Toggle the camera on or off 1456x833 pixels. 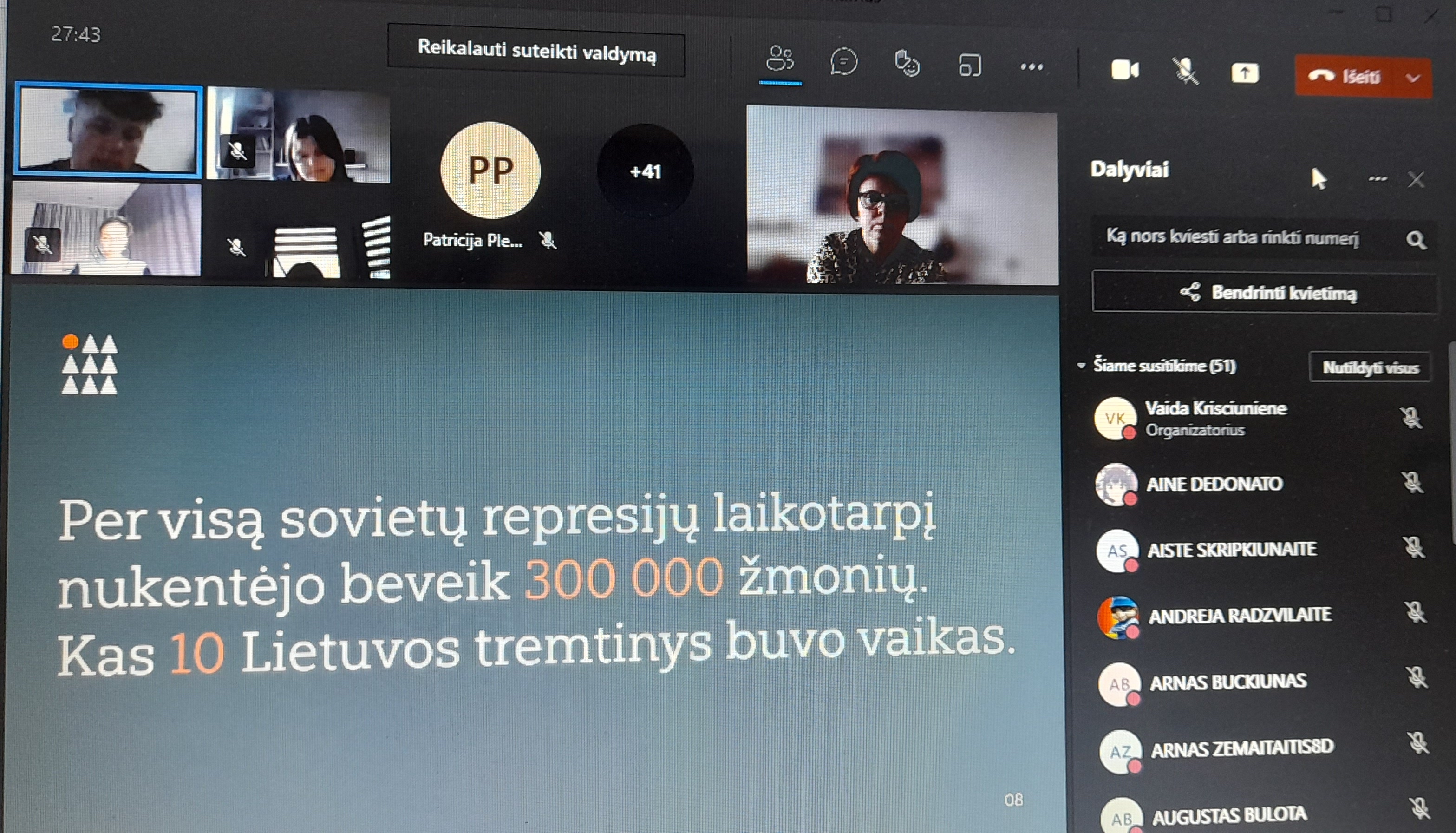click(x=1124, y=70)
